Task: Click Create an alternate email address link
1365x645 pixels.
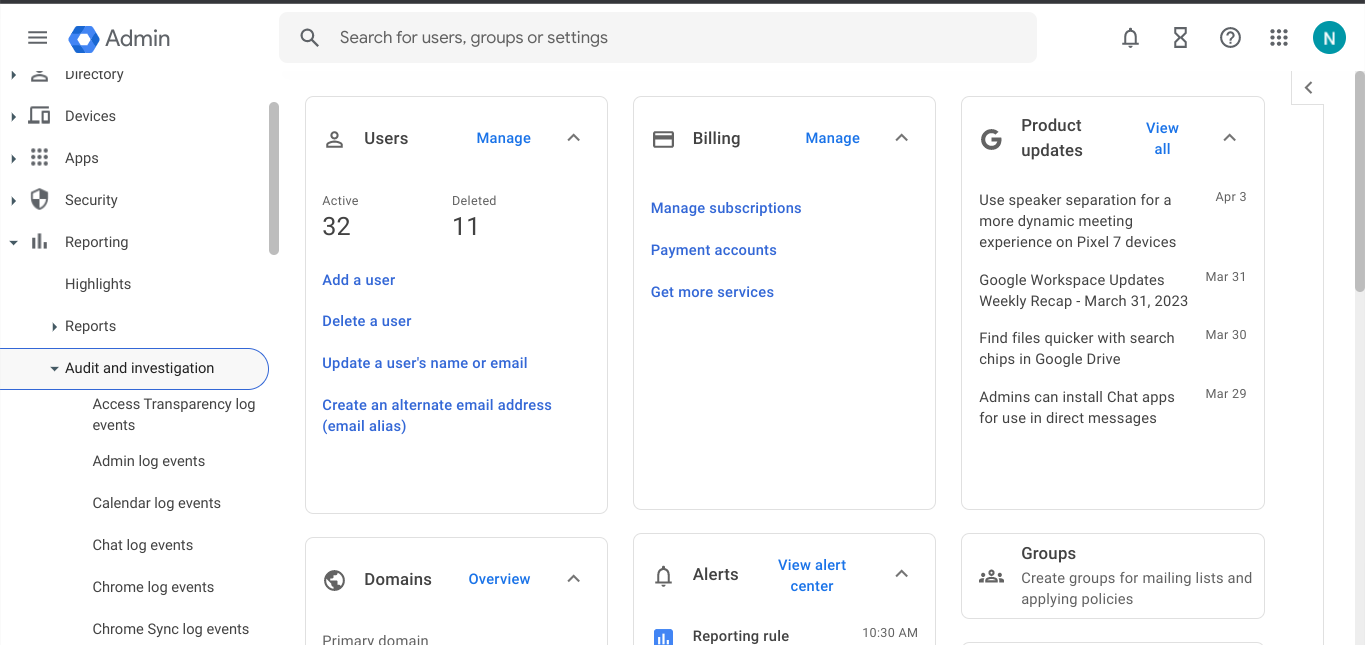Action: pyautogui.click(x=437, y=415)
